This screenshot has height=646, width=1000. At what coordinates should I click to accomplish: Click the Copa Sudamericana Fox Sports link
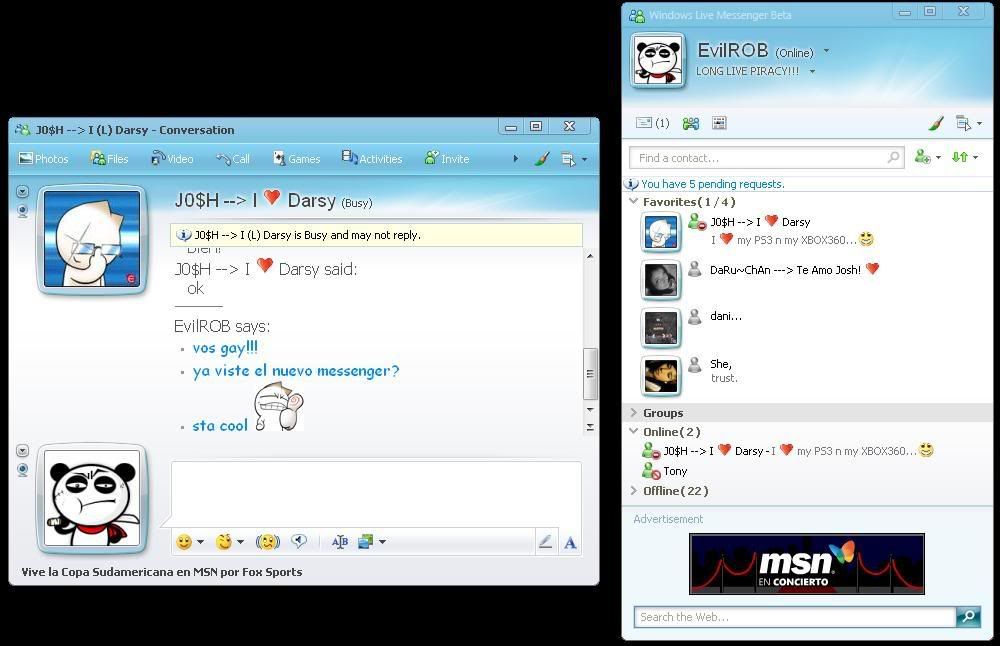pos(162,572)
